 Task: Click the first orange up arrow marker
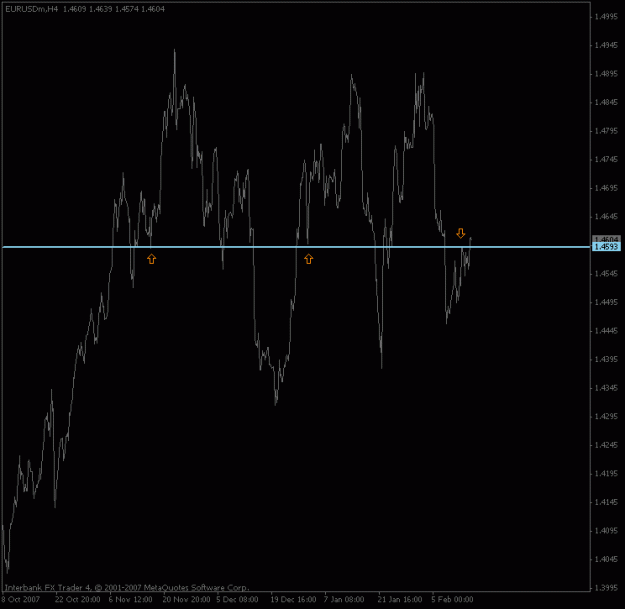click(x=151, y=259)
